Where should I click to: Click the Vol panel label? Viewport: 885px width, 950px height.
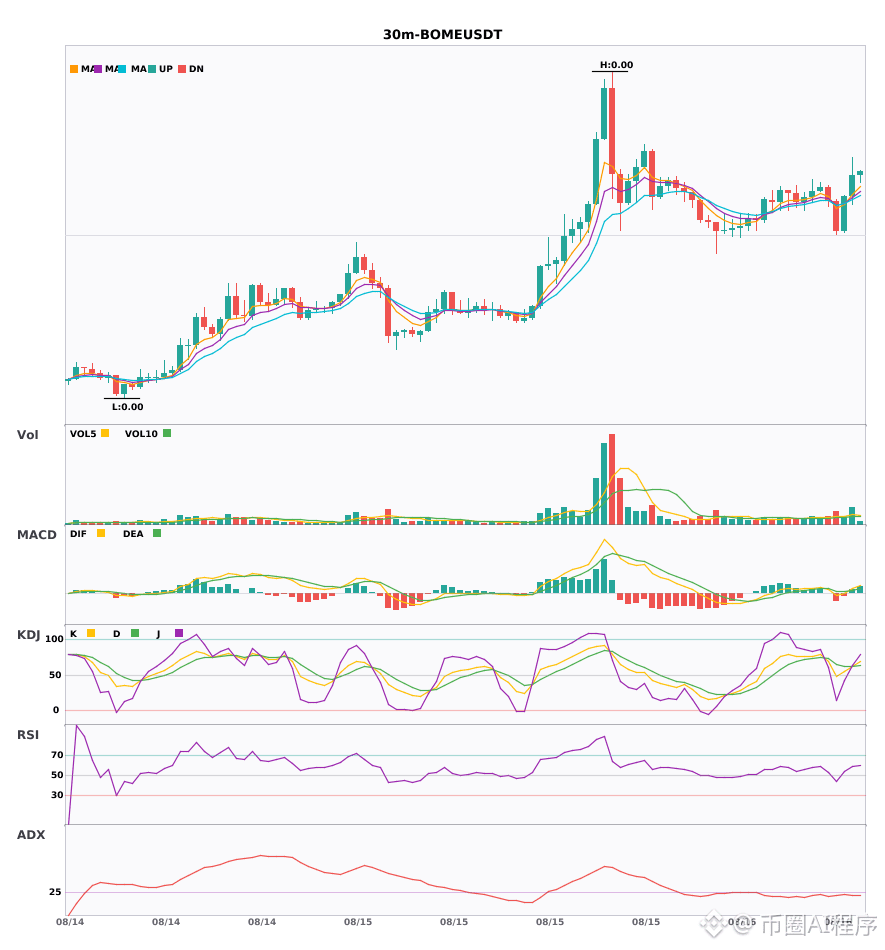click(x=27, y=435)
